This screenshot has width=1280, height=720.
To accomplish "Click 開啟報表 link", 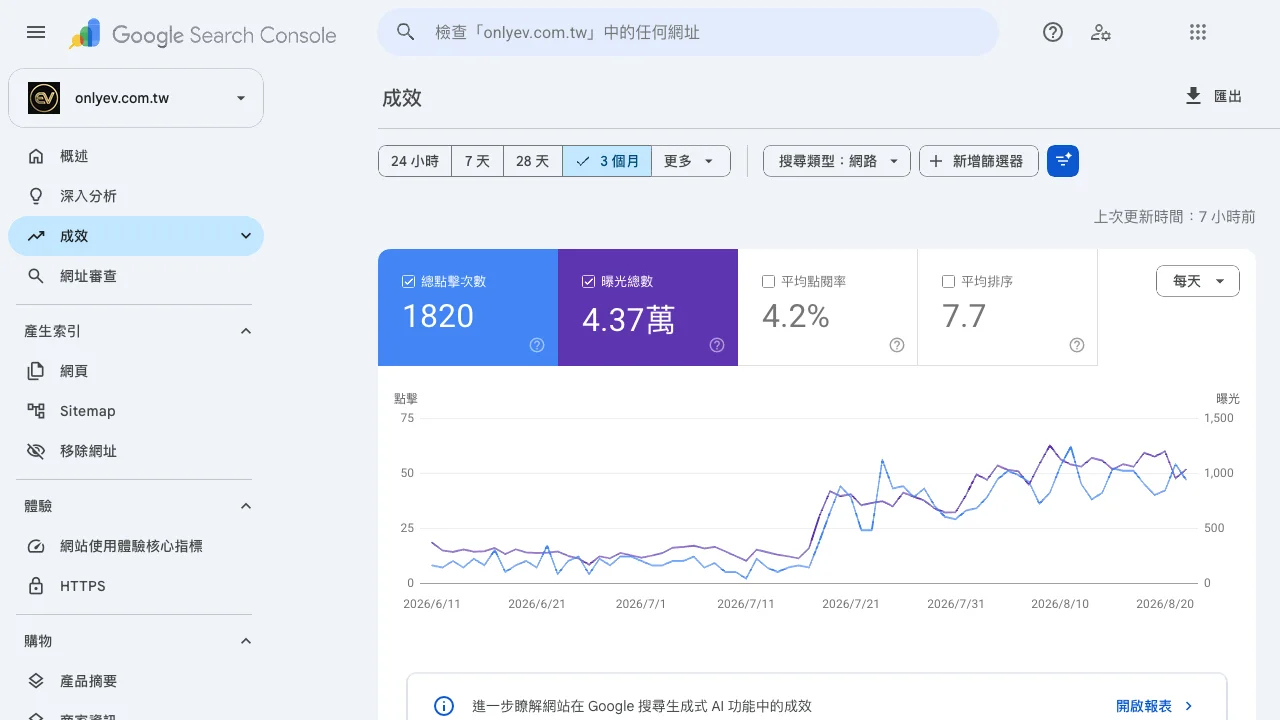I will pyautogui.click(x=1144, y=706).
